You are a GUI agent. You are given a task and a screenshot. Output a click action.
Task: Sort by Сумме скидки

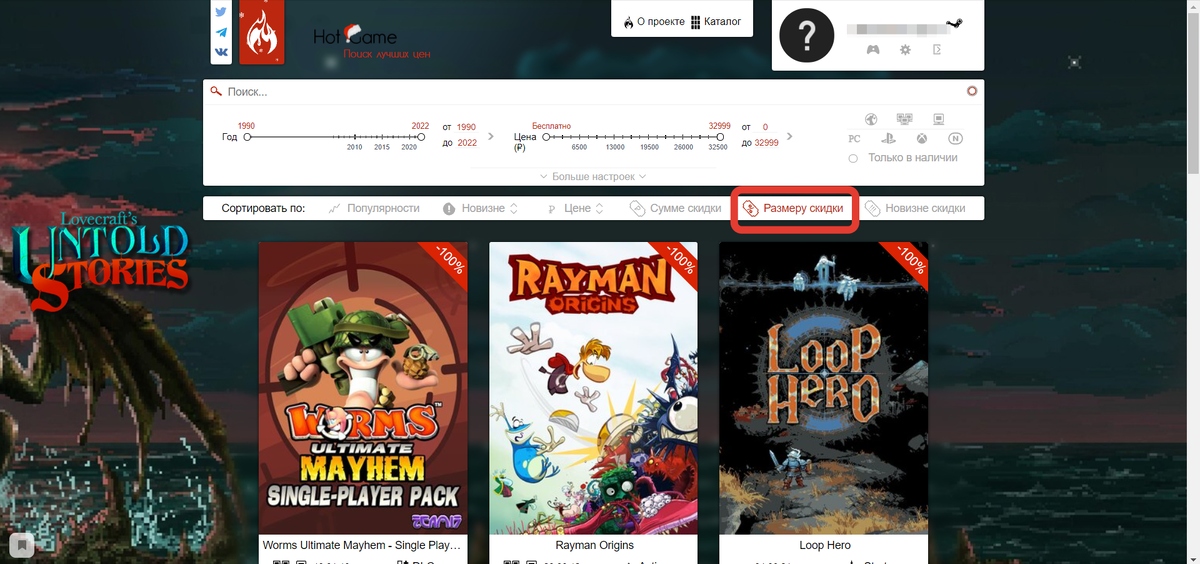(x=675, y=208)
